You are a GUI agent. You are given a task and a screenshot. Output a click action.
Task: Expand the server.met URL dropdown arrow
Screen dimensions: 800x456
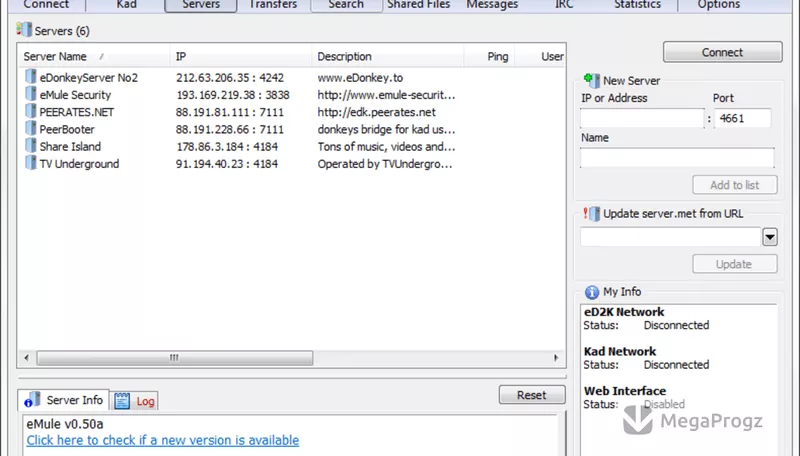[x=770, y=237]
